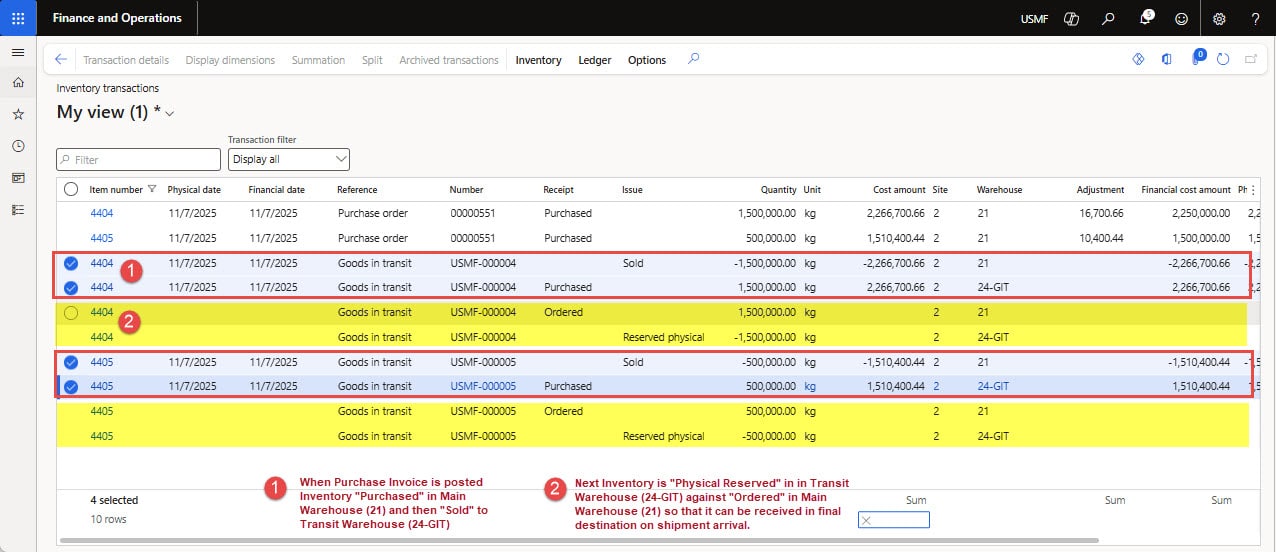1276x552 pixels.
Task: Open form in new window icon
Action: coord(1250,60)
